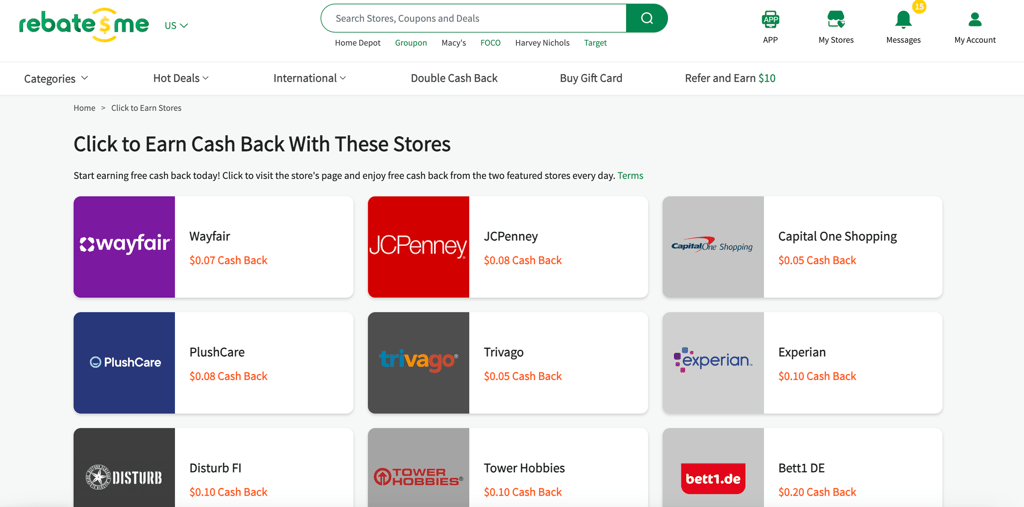Expand the Categories menu
Screen dimensions: 1024x507
pos(56,78)
